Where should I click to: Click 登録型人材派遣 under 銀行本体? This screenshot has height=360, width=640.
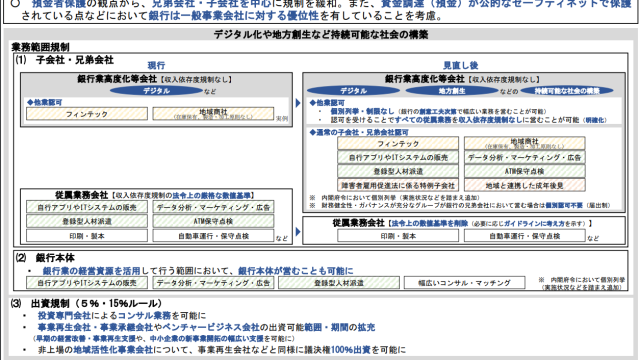[339, 282]
